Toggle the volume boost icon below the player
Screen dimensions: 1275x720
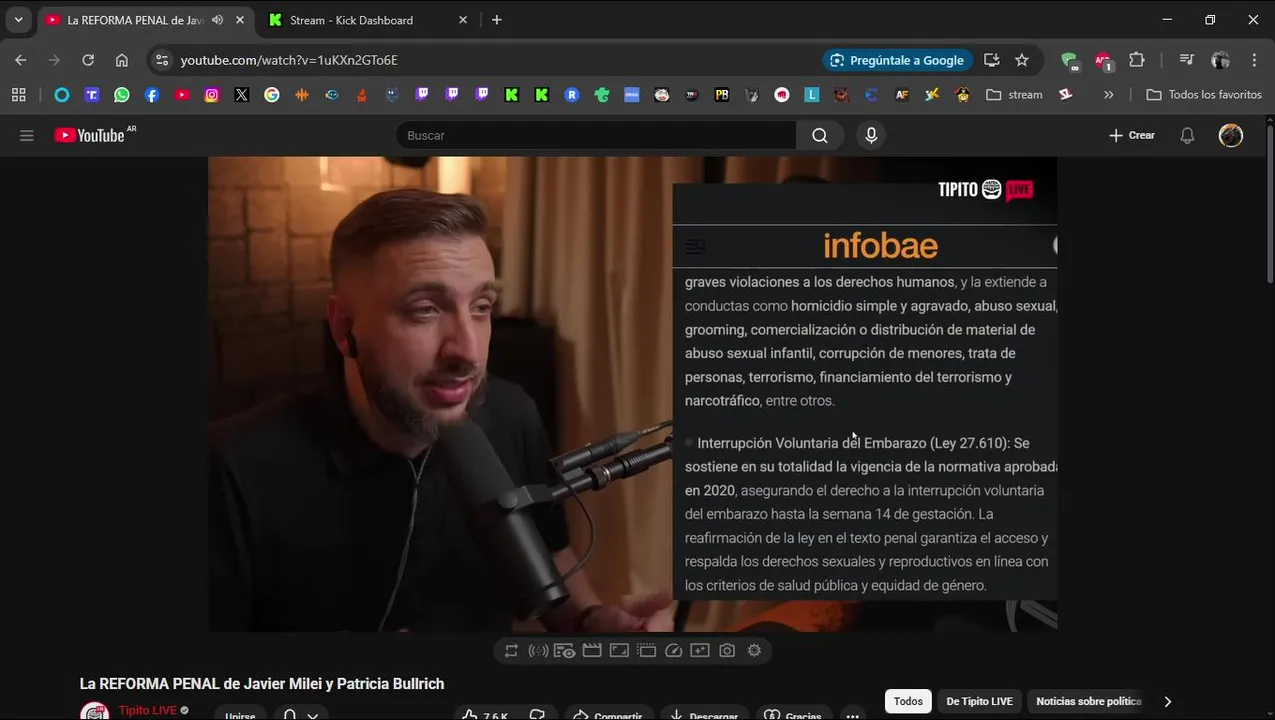(x=538, y=650)
